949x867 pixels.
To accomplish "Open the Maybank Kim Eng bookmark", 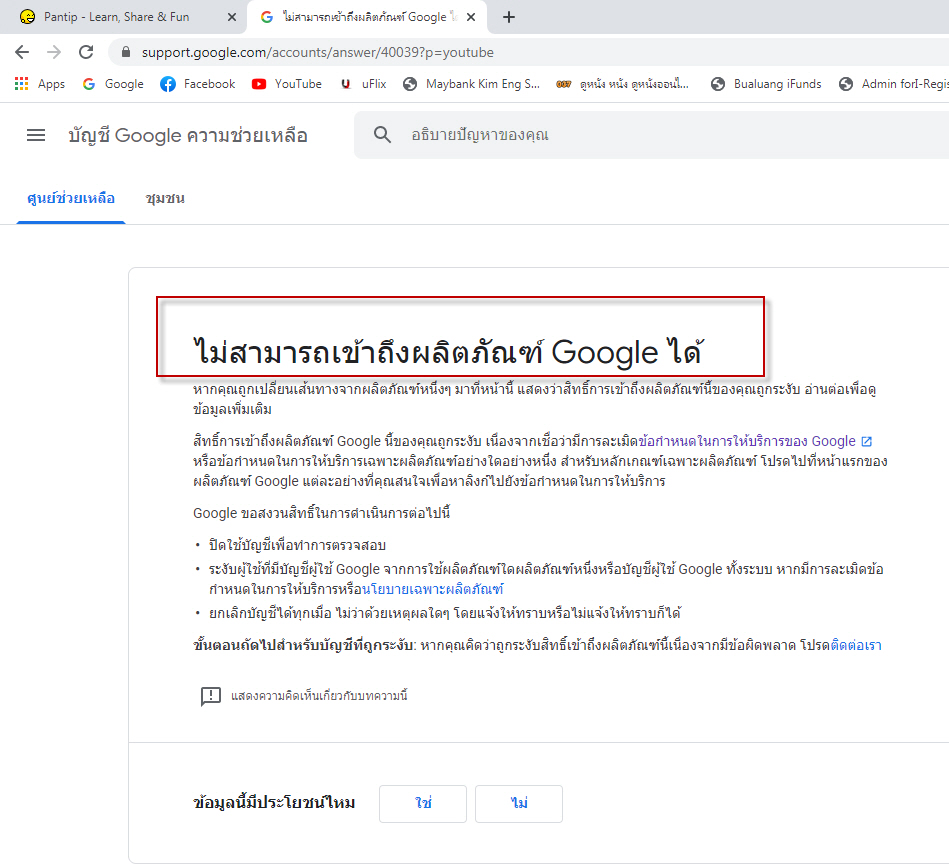I will [471, 83].
